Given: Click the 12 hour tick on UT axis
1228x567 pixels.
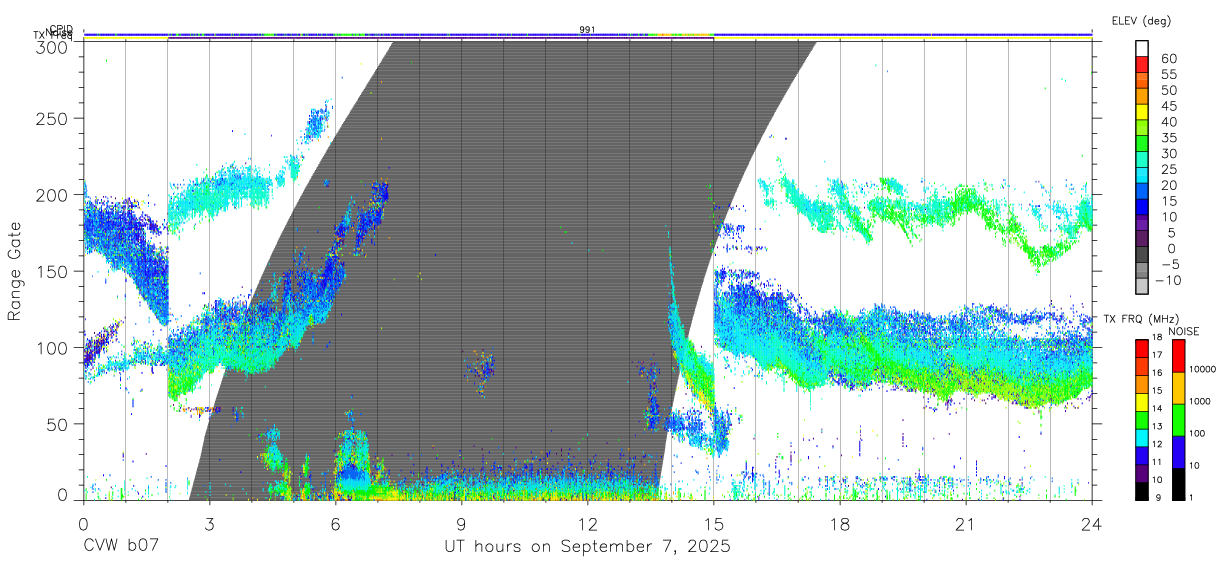Looking at the screenshot, I should coord(587,524).
